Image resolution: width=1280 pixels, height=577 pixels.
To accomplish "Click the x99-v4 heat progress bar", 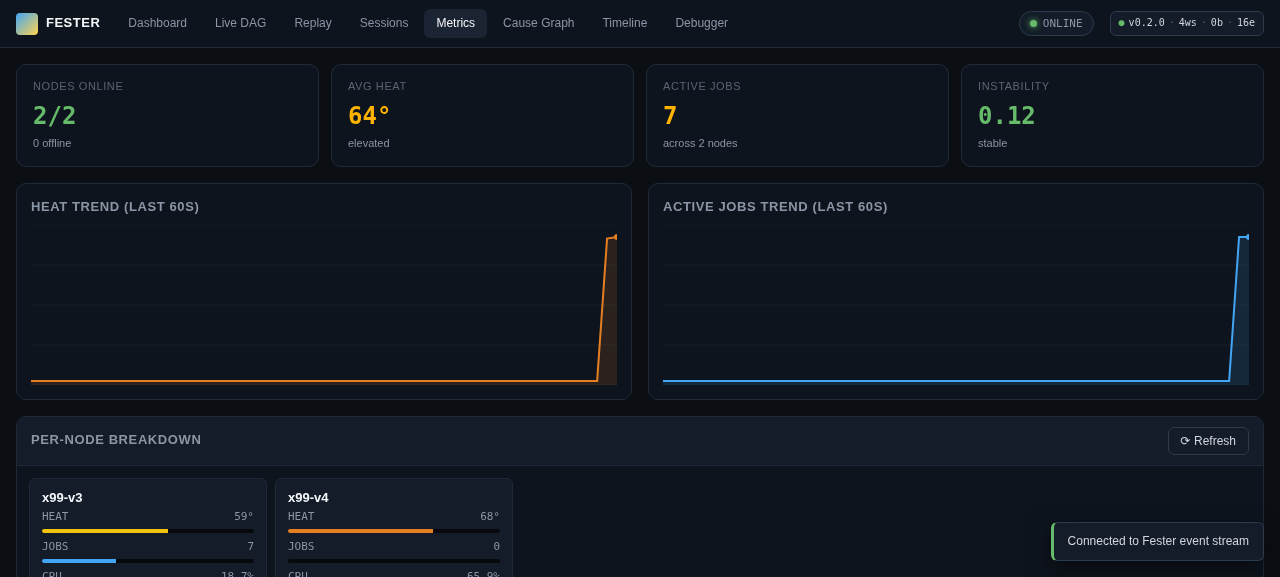I will (x=394, y=531).
